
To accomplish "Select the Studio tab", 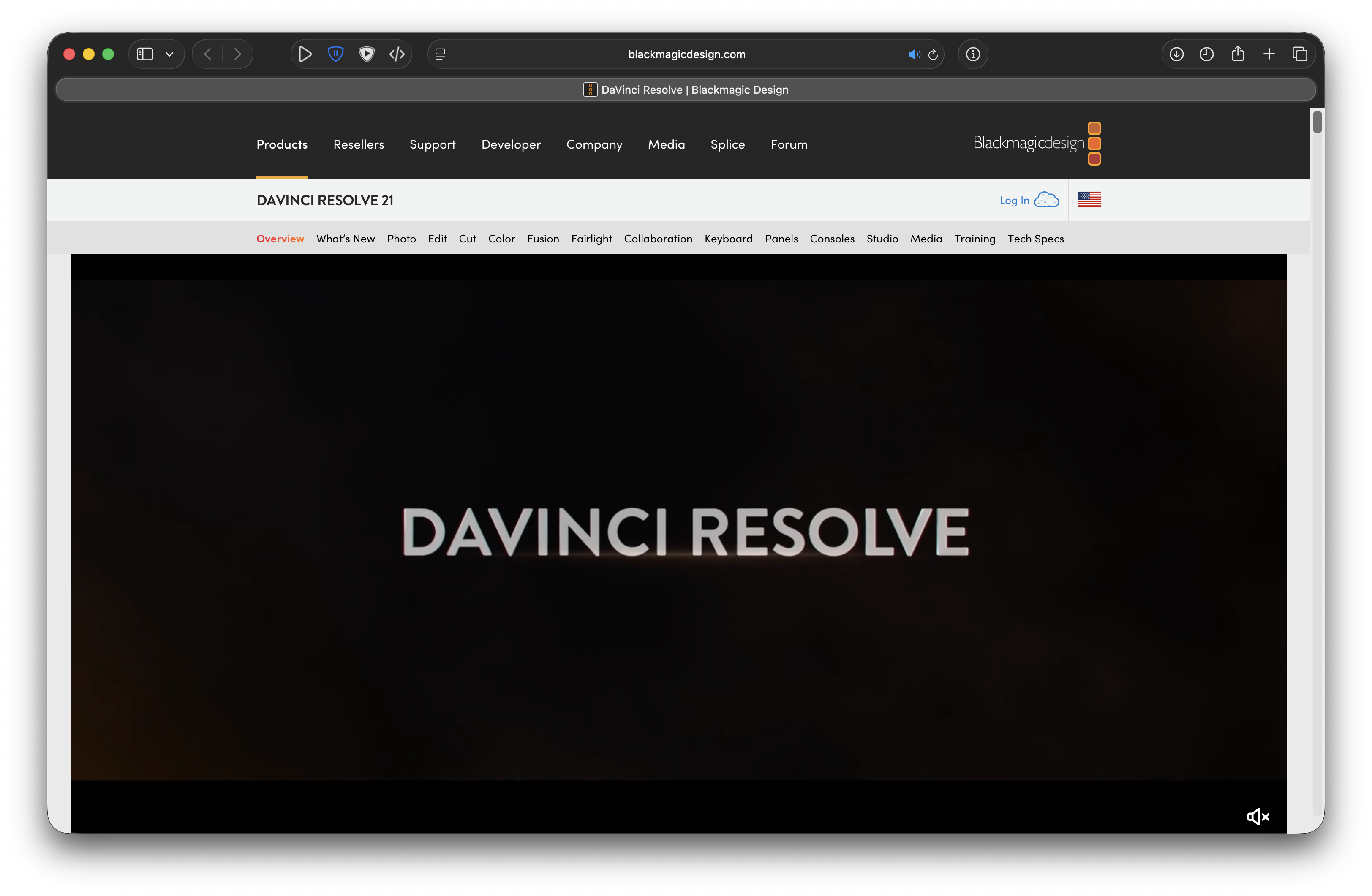I will (882, 239).
